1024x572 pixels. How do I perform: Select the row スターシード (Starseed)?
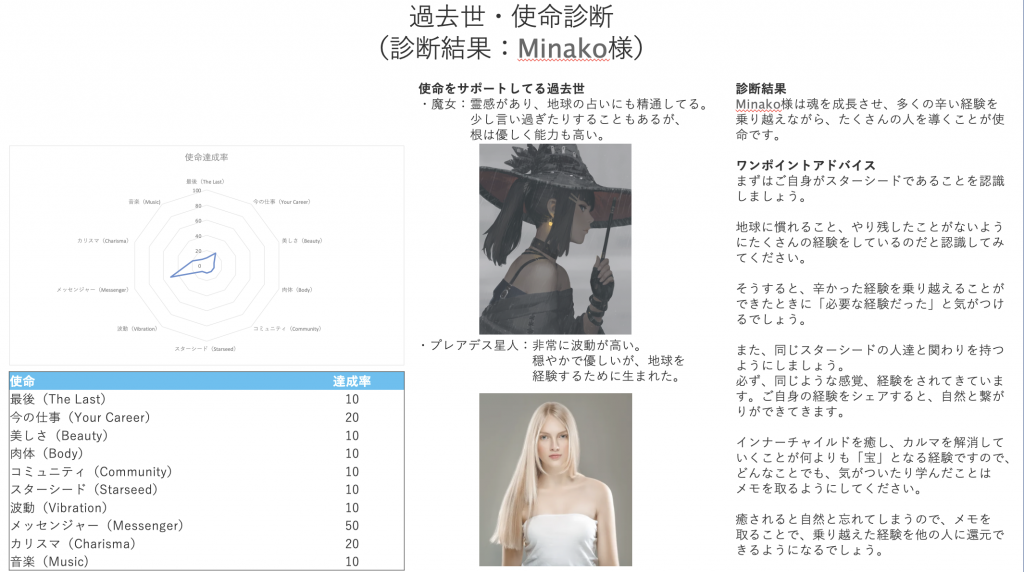click(206, 489)
